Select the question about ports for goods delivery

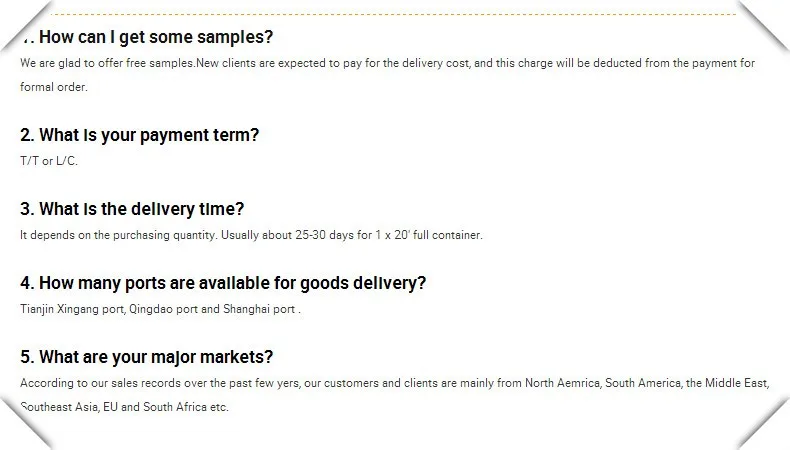223,283
